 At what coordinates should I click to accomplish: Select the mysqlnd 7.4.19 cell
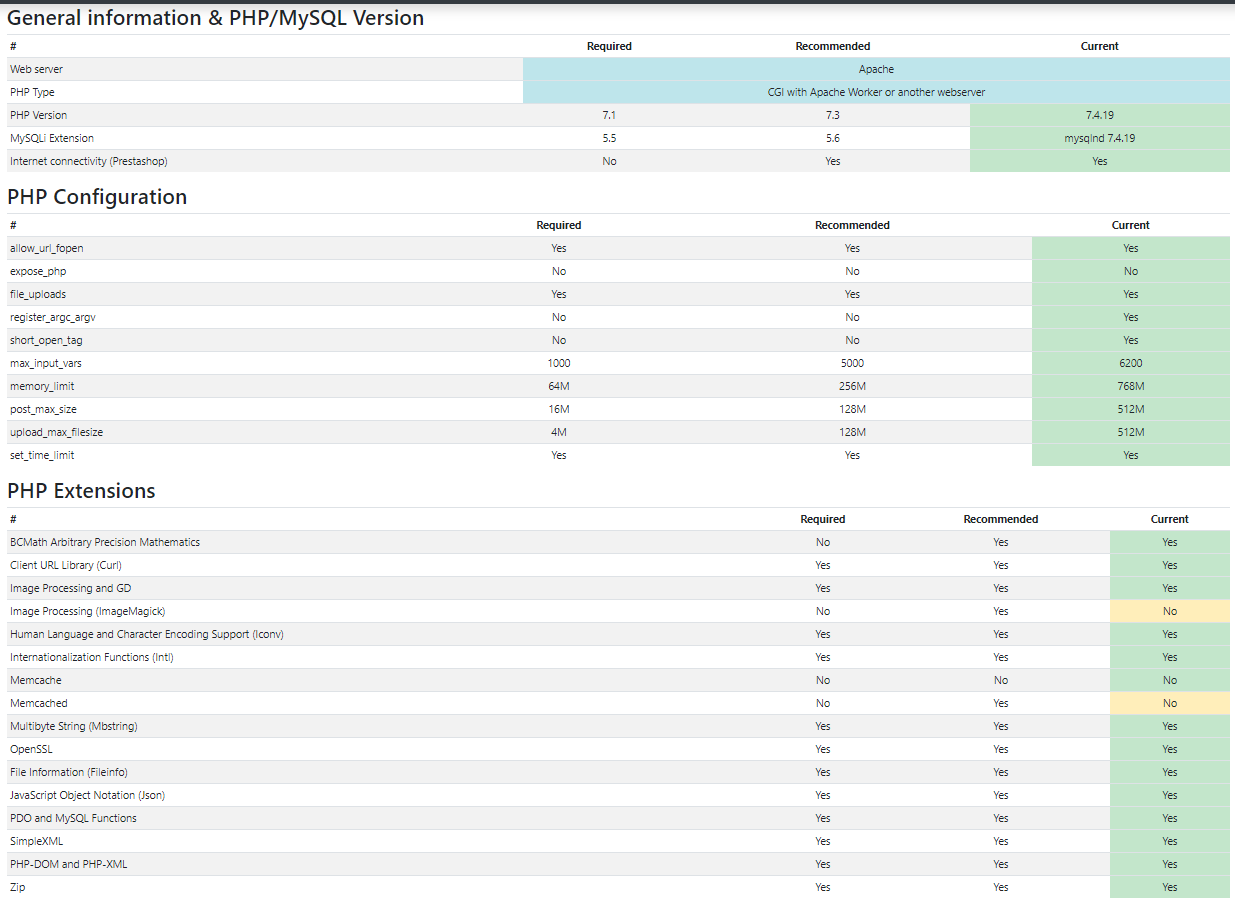1099,138
